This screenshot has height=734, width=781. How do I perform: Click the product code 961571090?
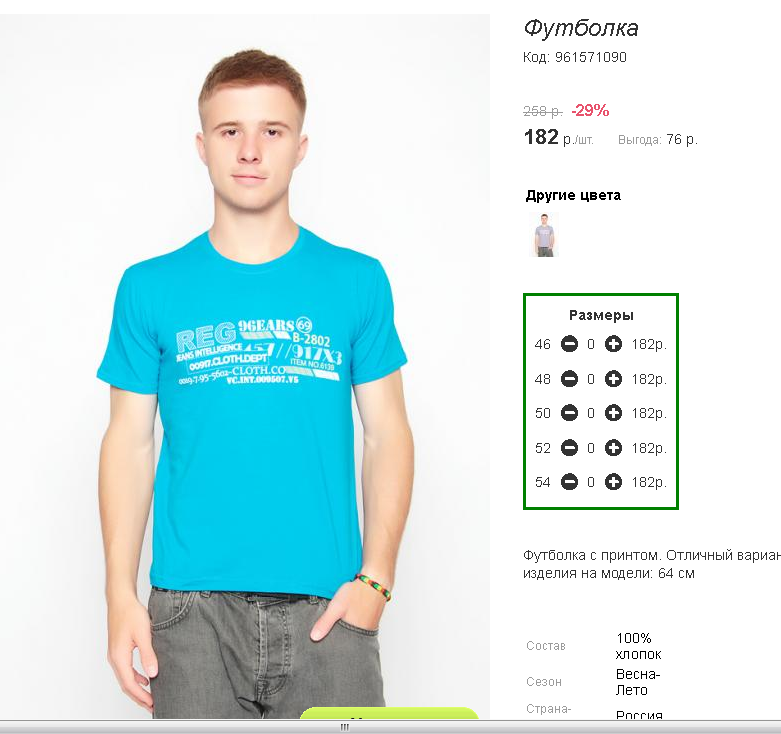click(591, 57)
